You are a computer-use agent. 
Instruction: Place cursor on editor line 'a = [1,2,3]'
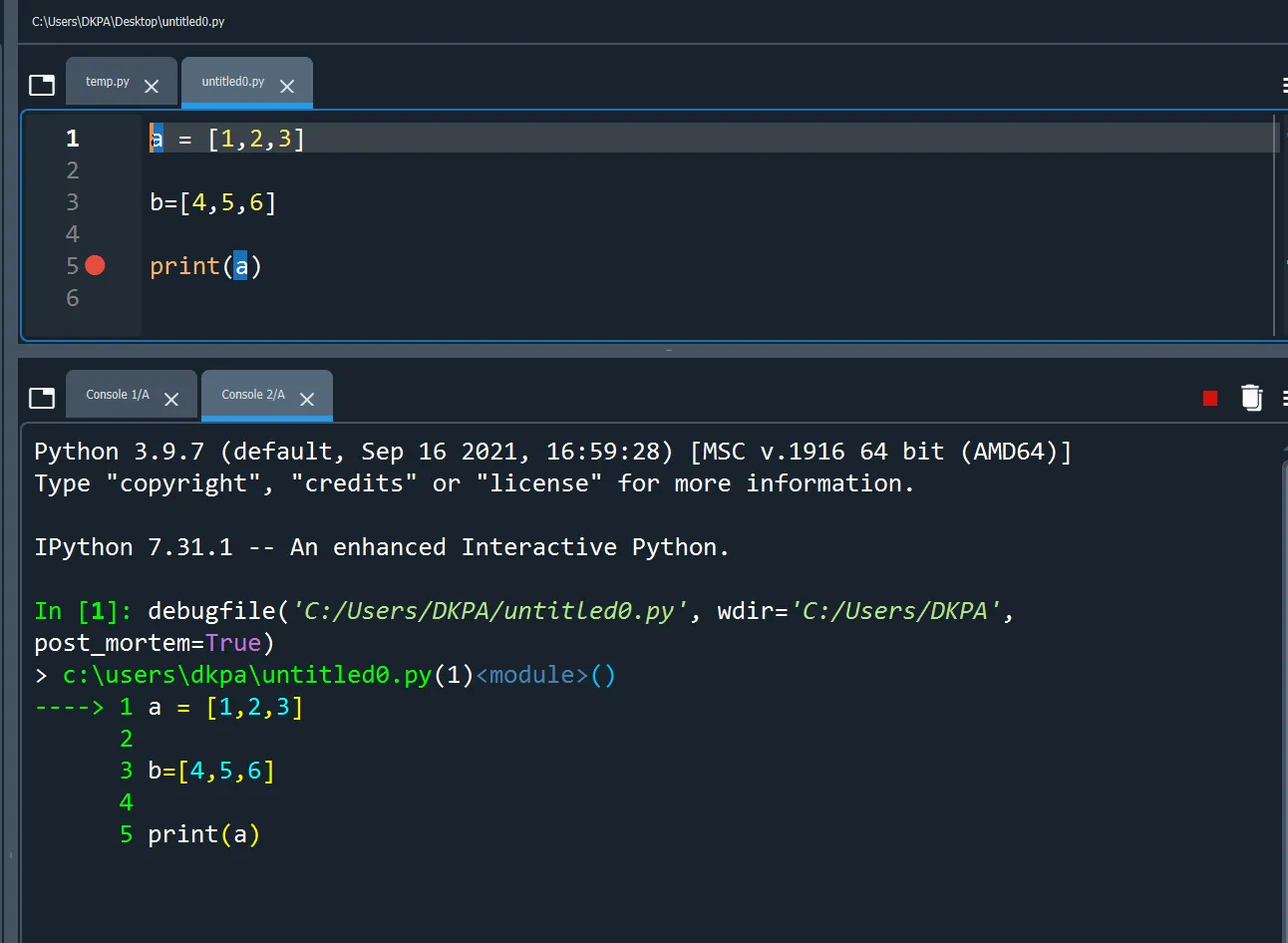coord(227,139)
